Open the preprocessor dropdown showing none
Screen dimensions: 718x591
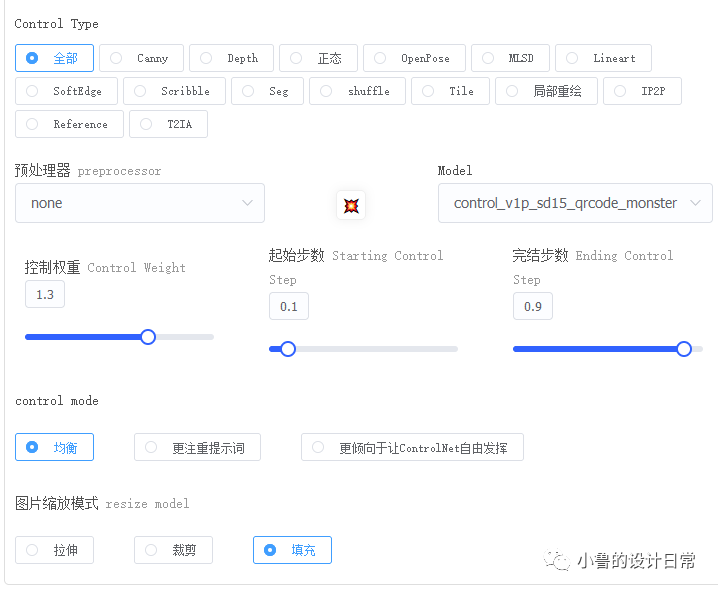(140, 203)
